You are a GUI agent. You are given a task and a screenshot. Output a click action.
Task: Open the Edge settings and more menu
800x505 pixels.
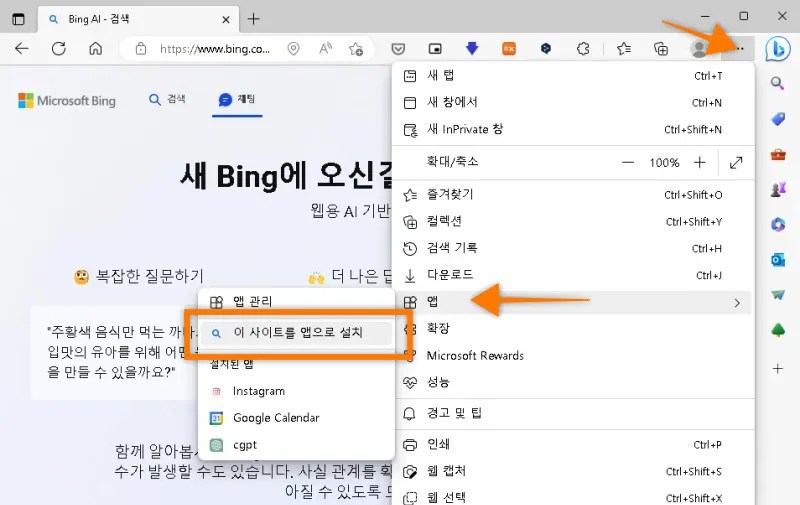(740, 48)
